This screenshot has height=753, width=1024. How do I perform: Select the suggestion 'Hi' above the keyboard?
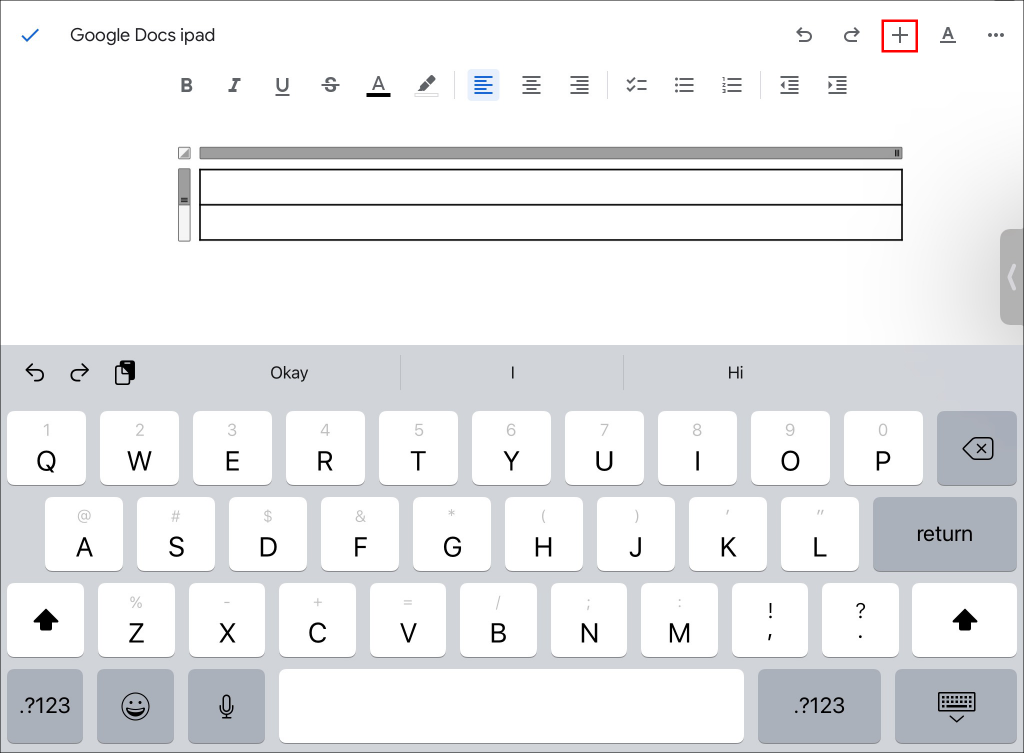pos(735,372)
